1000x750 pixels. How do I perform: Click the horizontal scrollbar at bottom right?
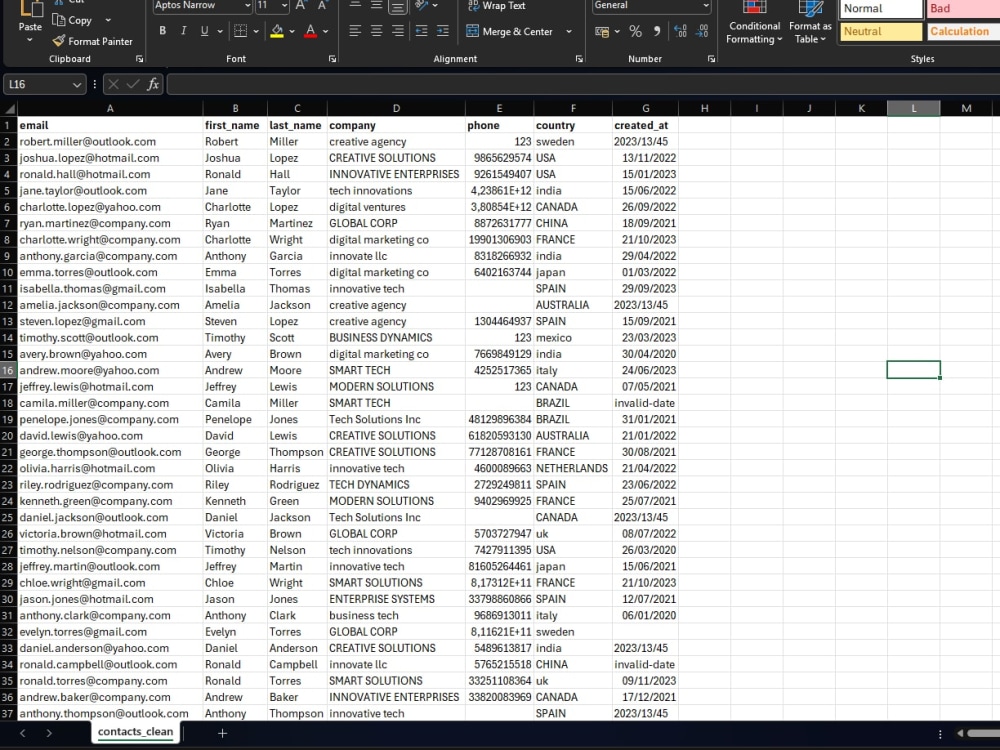(982, 733)
